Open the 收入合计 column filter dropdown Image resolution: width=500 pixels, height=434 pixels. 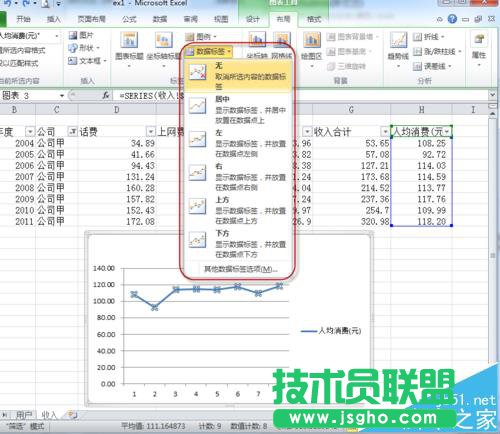(x=385, y=132)
